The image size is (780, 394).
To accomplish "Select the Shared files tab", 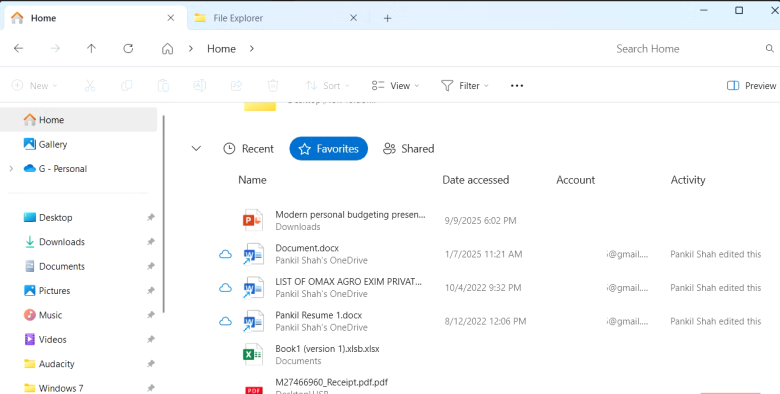I will [x=408, y=149].
